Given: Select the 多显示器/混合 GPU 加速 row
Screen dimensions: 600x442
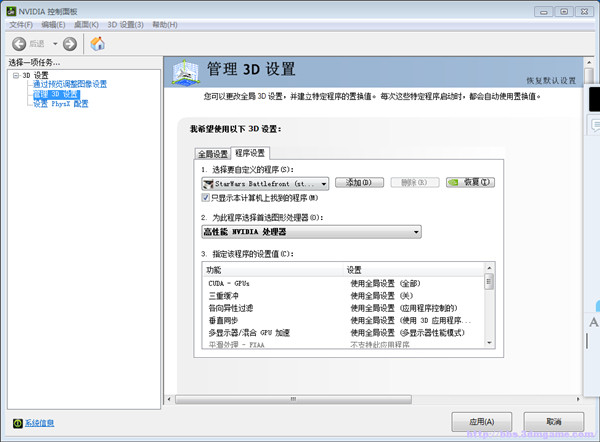Looking at the screenshot, I should pyautogui.click(x=343, y=333).
